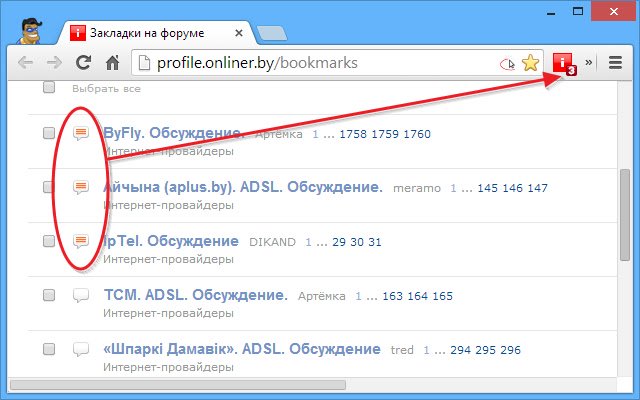This screenshot has width=640, height=400.
Task: Open a new browser tab
Action: pos(272,33)
